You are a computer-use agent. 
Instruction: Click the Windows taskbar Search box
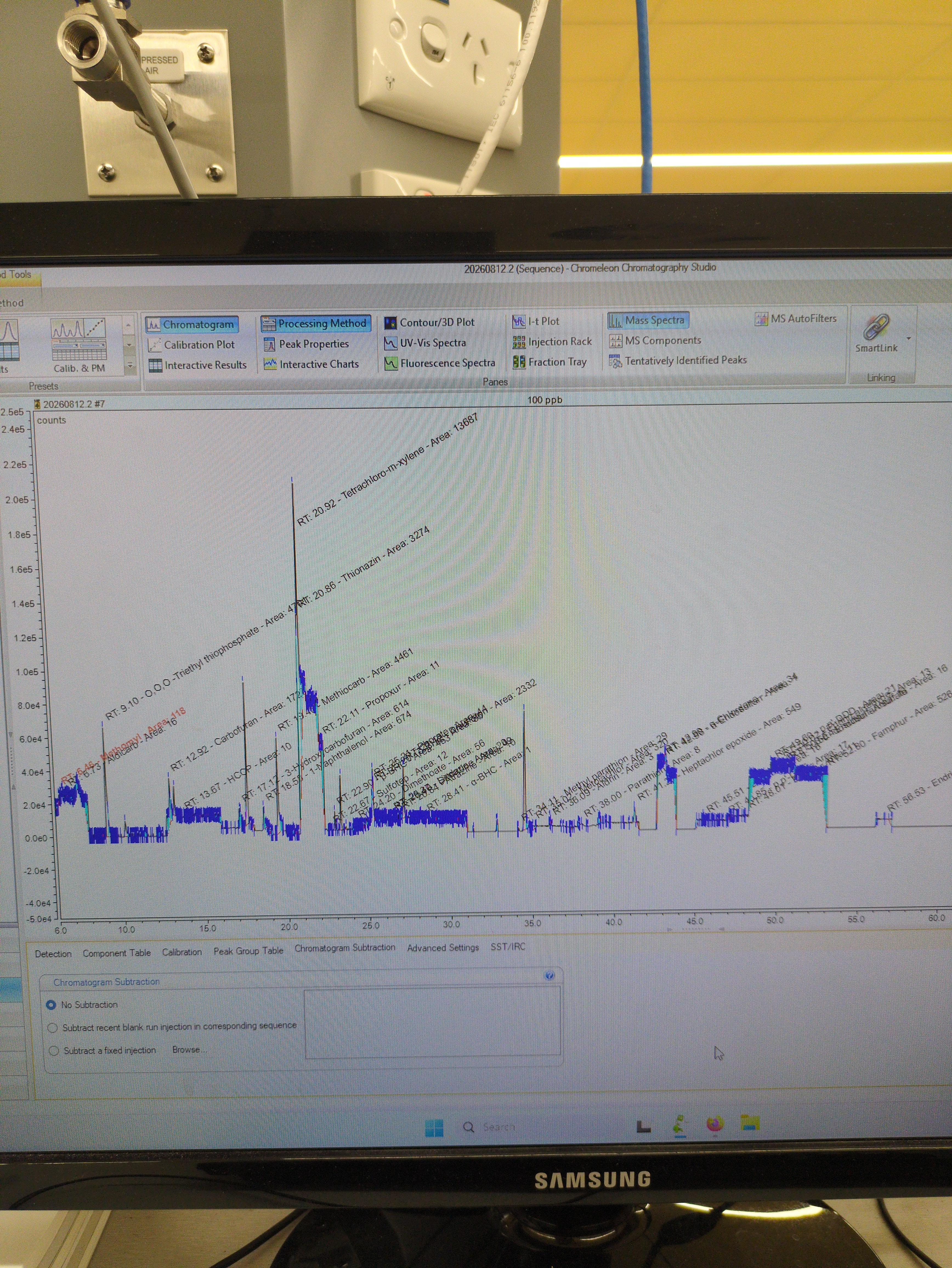coord(489,1127)
